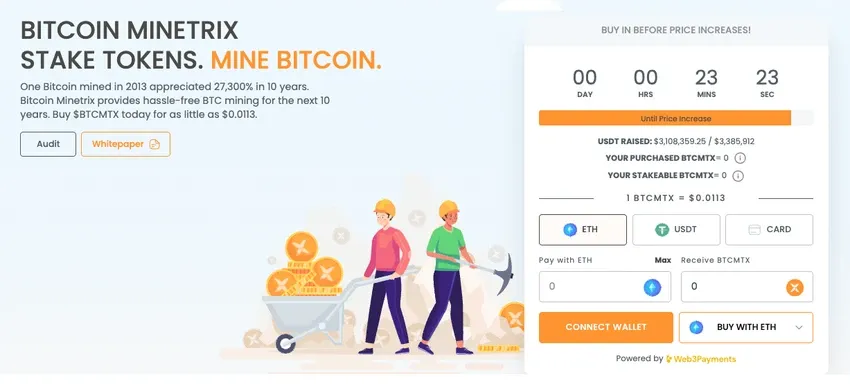850x391 pixels.
Task: Select USDT payment method
Action: (x=676, y=230)
